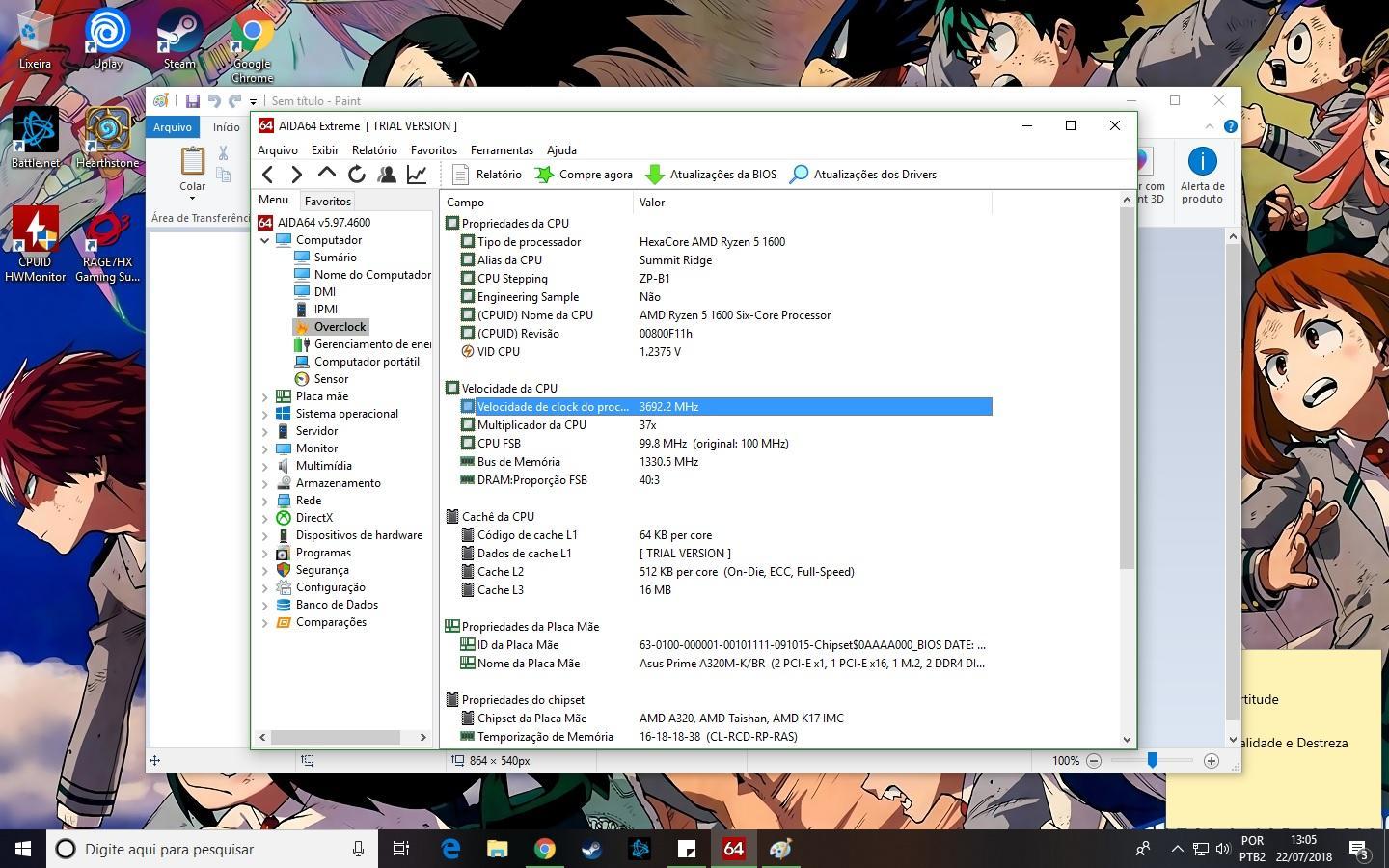Open the Ferramentas menu

(502, 150)
